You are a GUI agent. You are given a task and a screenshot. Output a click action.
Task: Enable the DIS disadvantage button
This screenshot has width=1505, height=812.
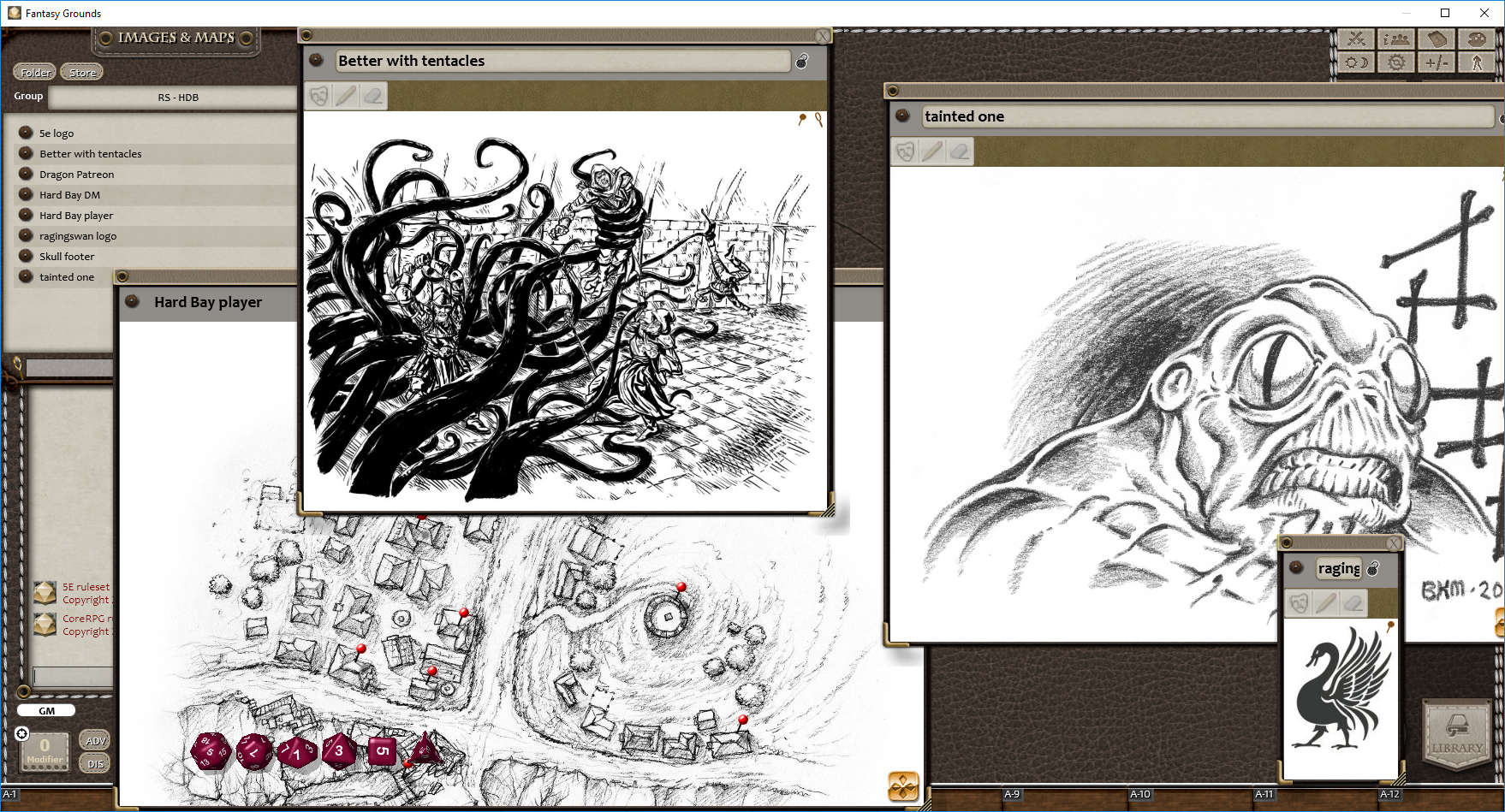tap(94, 763)
